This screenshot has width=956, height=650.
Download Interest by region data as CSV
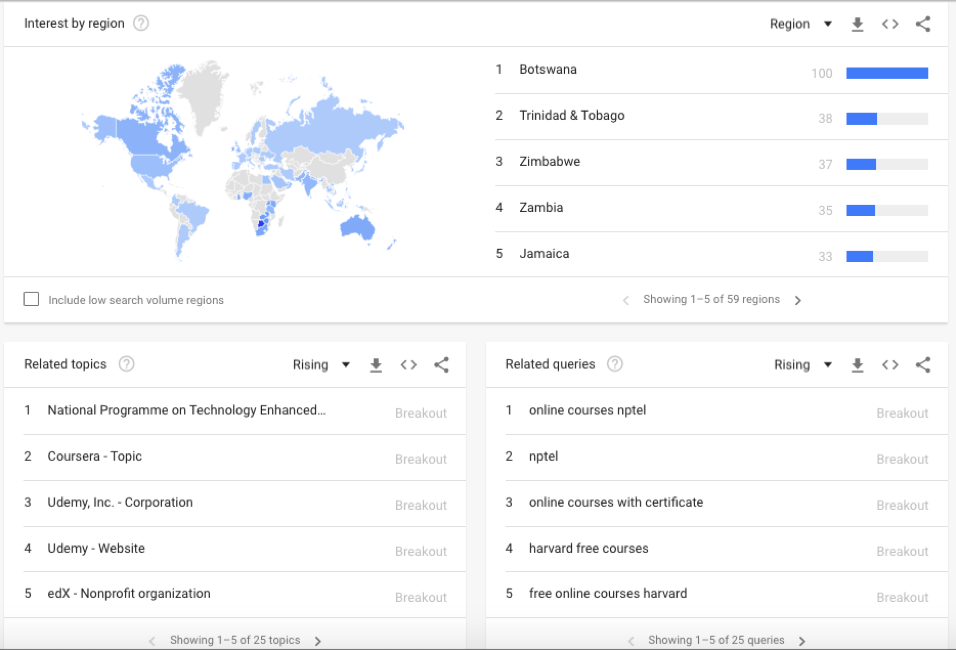(857, 24)
